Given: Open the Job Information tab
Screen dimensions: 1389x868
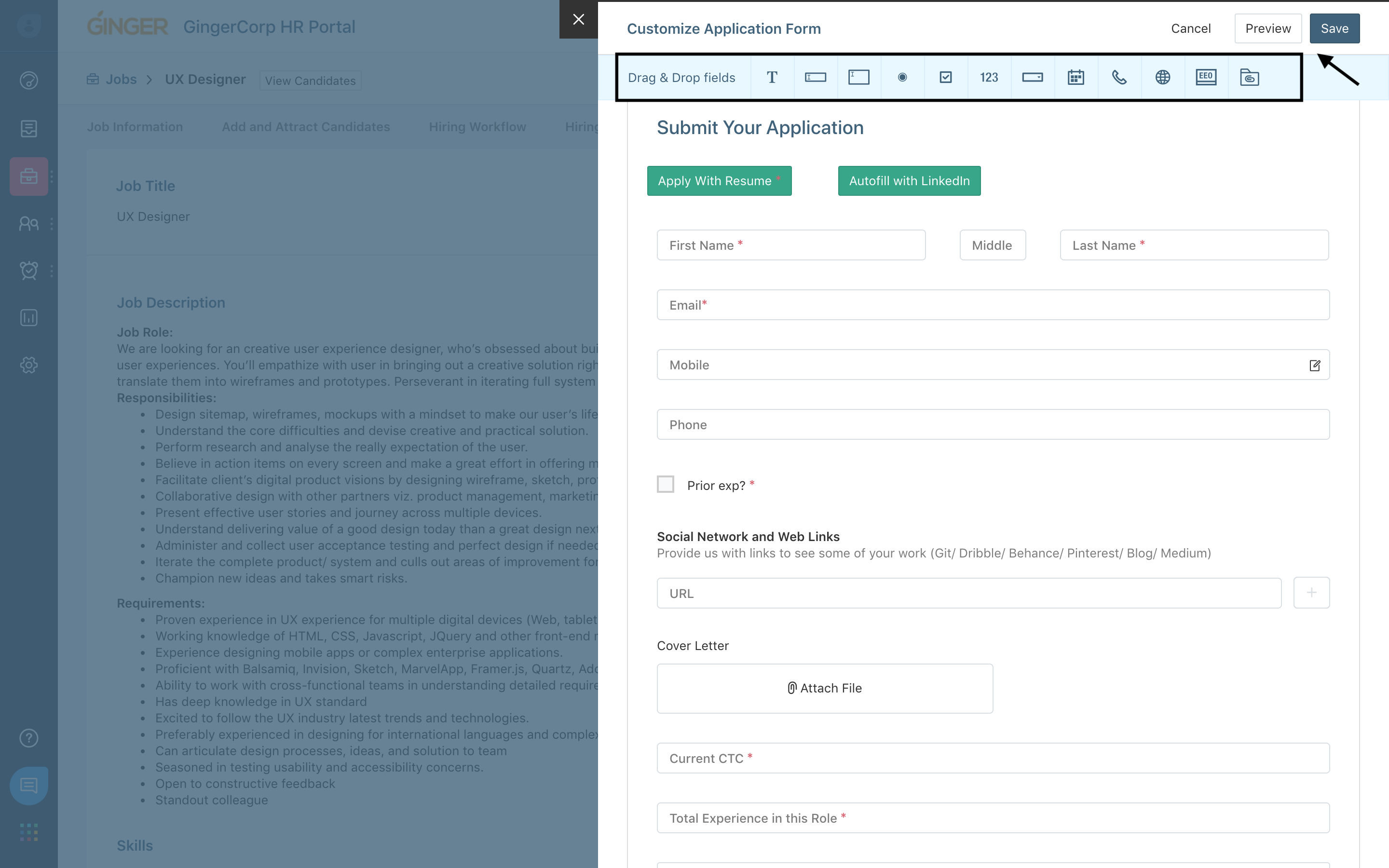Looking at the screenshot, I should 135,127.
